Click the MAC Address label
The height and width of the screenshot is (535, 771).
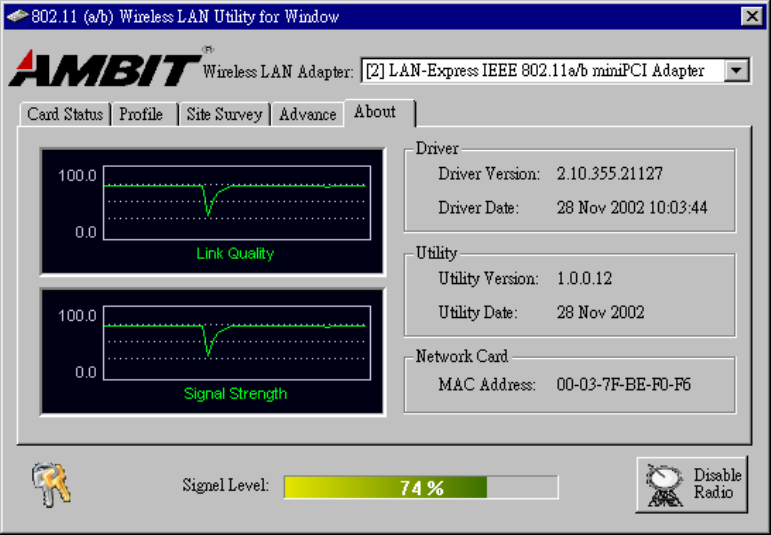487,384
